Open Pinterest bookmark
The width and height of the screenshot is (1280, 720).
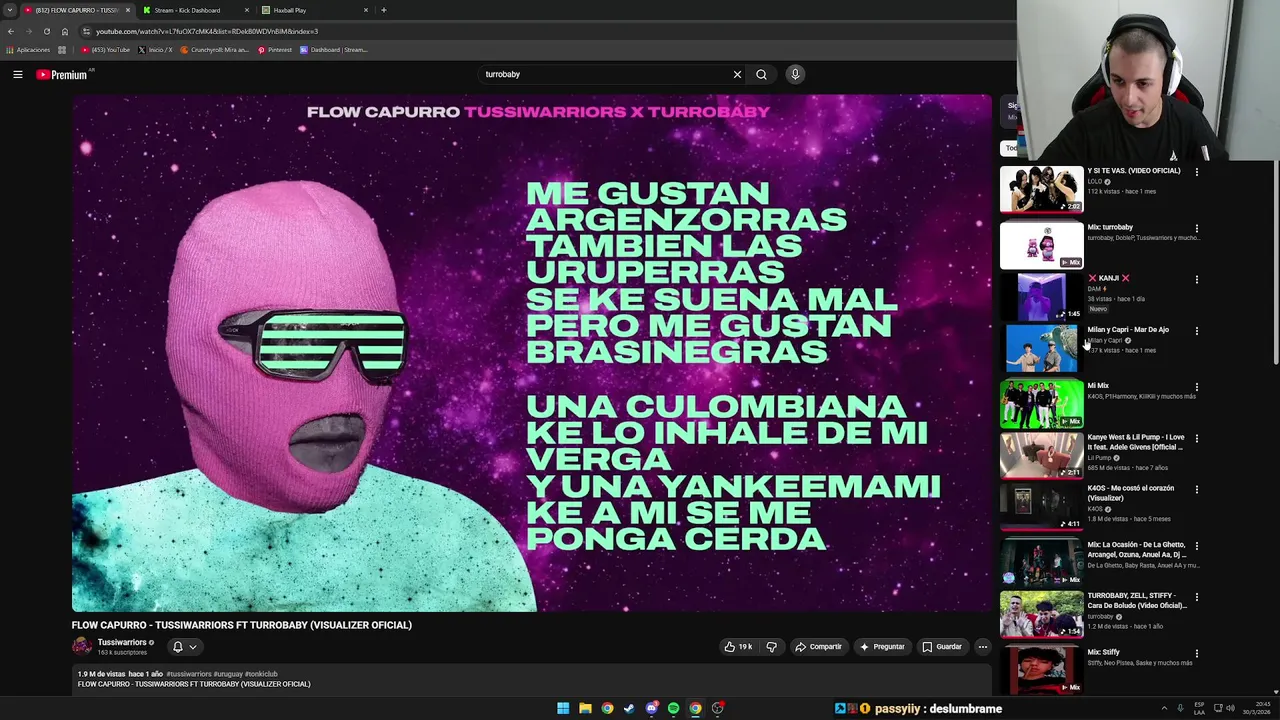[x=274, y=50]
